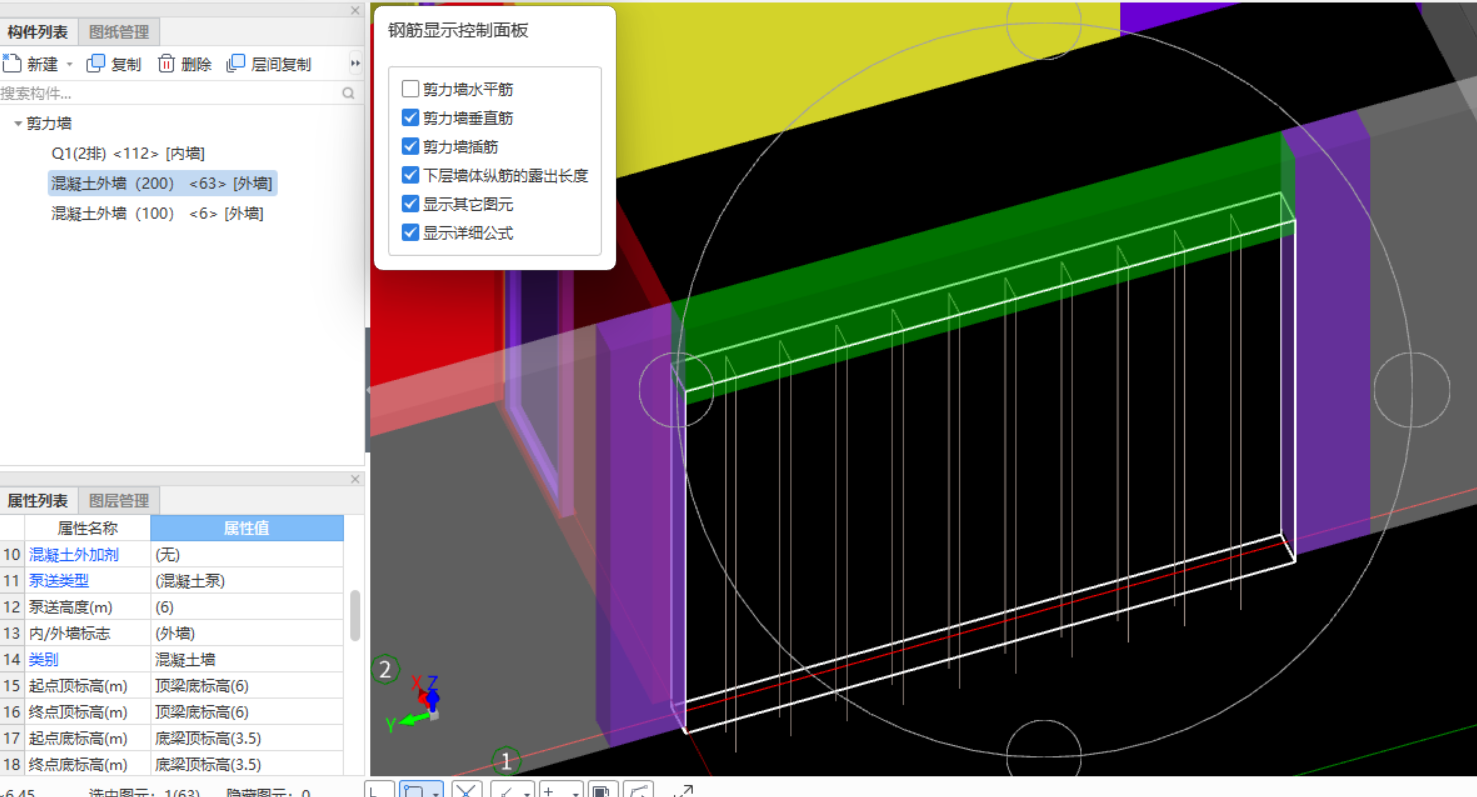Switch to 图纸管理 tab

(x=118, y=32)
